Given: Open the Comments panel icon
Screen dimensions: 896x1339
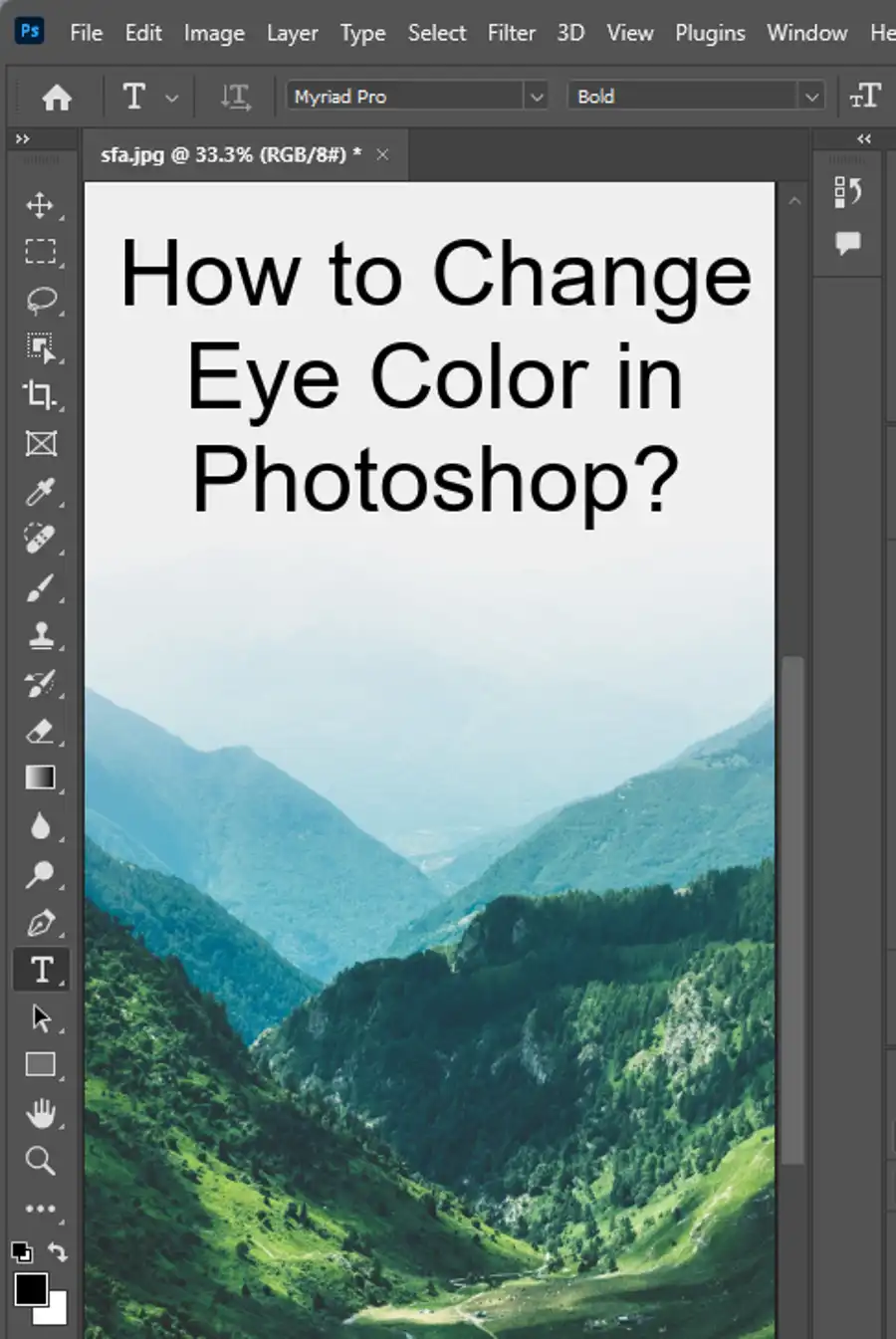Looking at the screenshot, I should (x=847, y=242).
